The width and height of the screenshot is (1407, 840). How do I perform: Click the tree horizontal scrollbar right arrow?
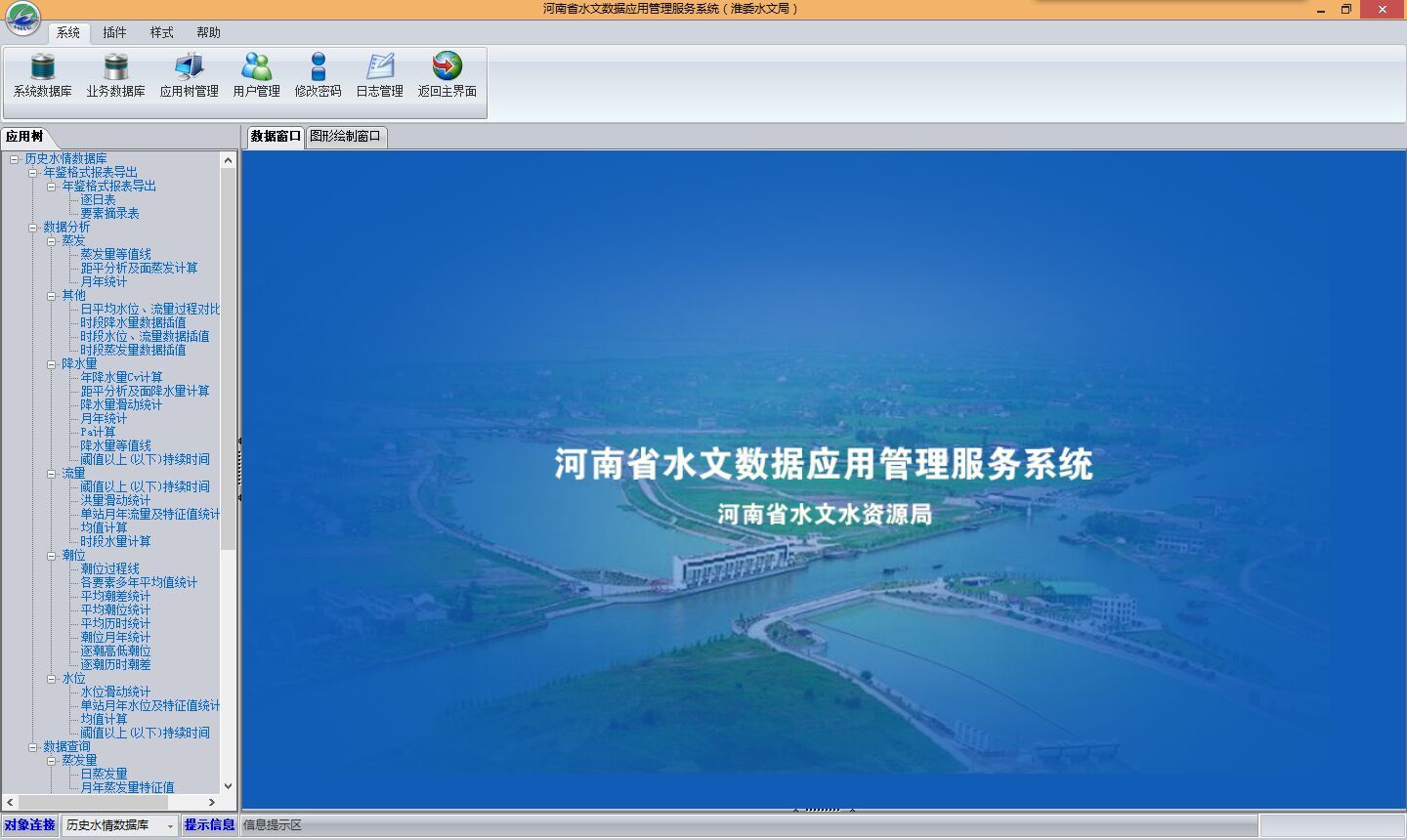tap(212, 802)
